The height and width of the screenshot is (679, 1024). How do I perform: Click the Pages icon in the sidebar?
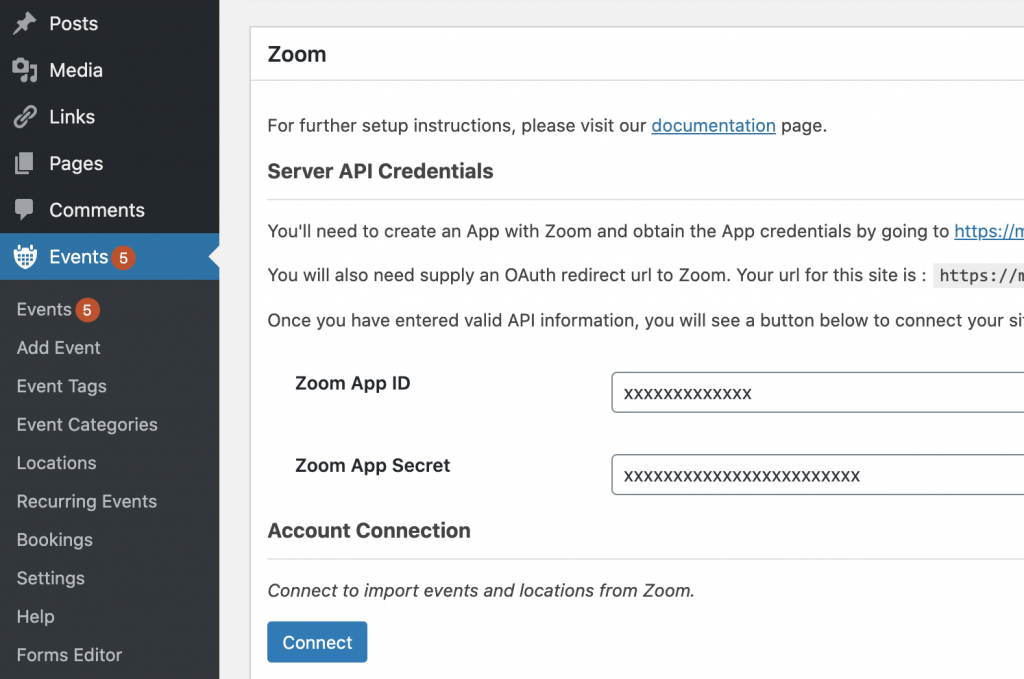coord(25,163)
